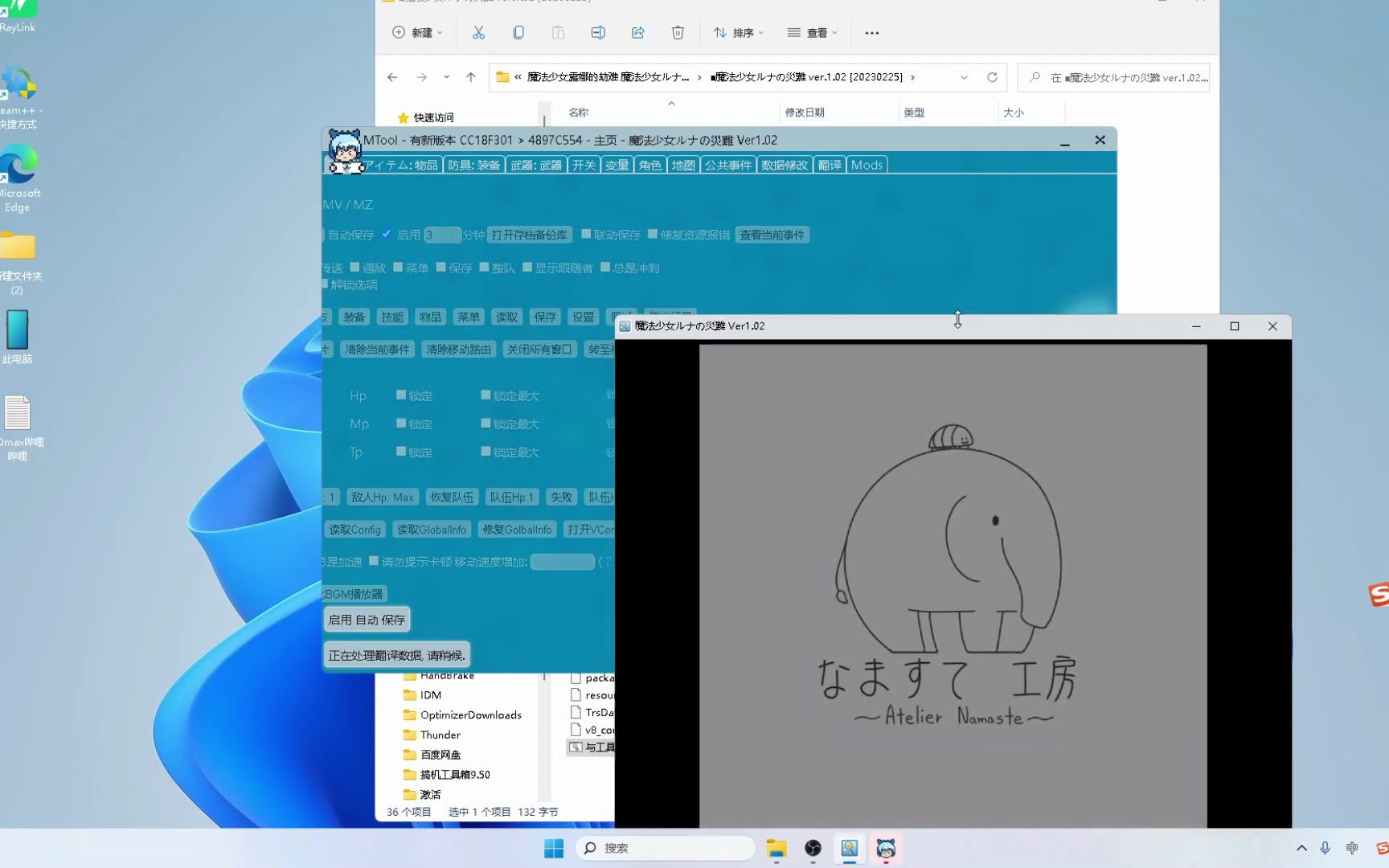
Task: Click the 敌人Hp: Max button
Action: tap(383, 497)
